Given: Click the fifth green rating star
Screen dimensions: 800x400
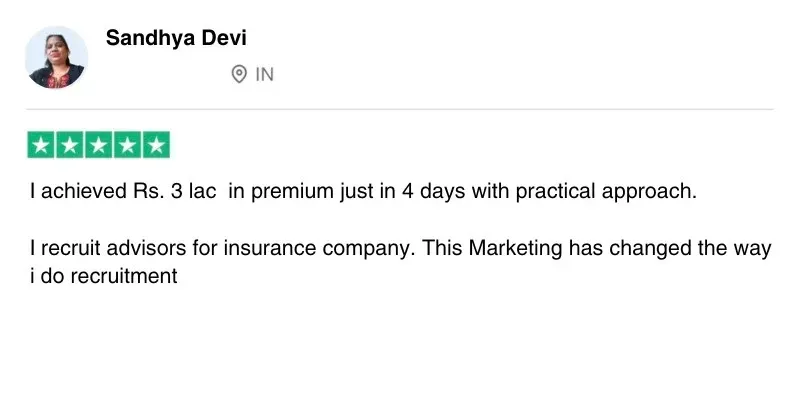Looking at the screenshot, I should click(156, 145).
